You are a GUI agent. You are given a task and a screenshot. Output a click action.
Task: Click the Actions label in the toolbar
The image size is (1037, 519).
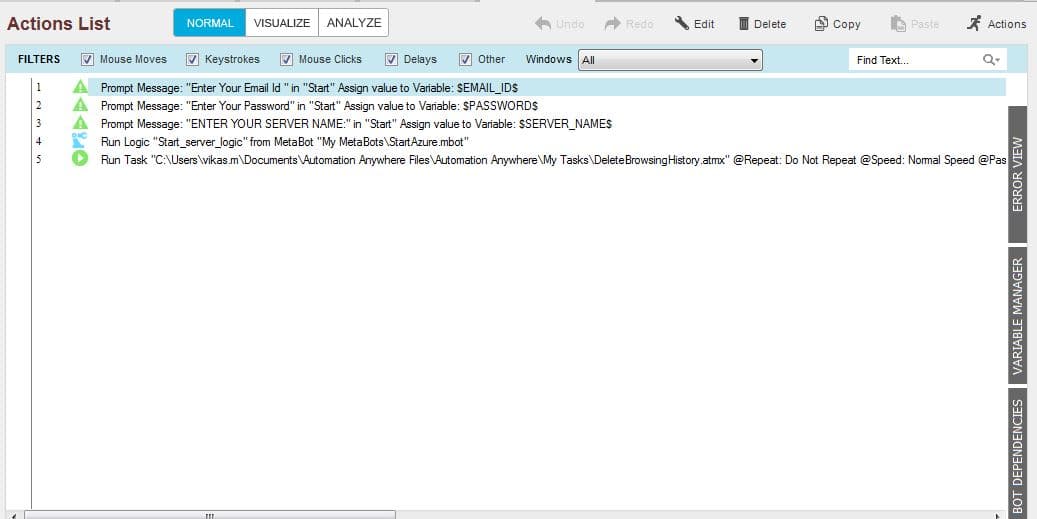click(1007, 24)
